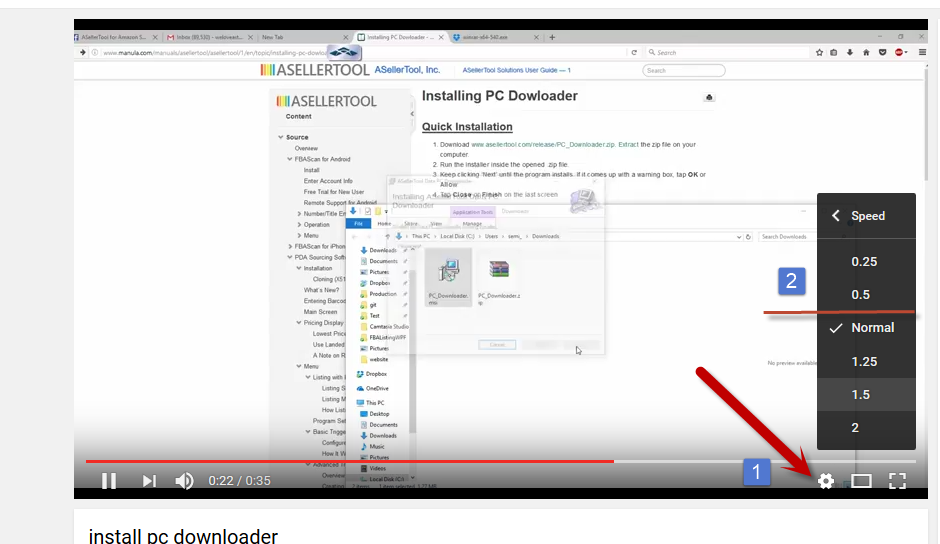Collapse the Pricing Display node
940x544 pixels.
click(299, 323)
